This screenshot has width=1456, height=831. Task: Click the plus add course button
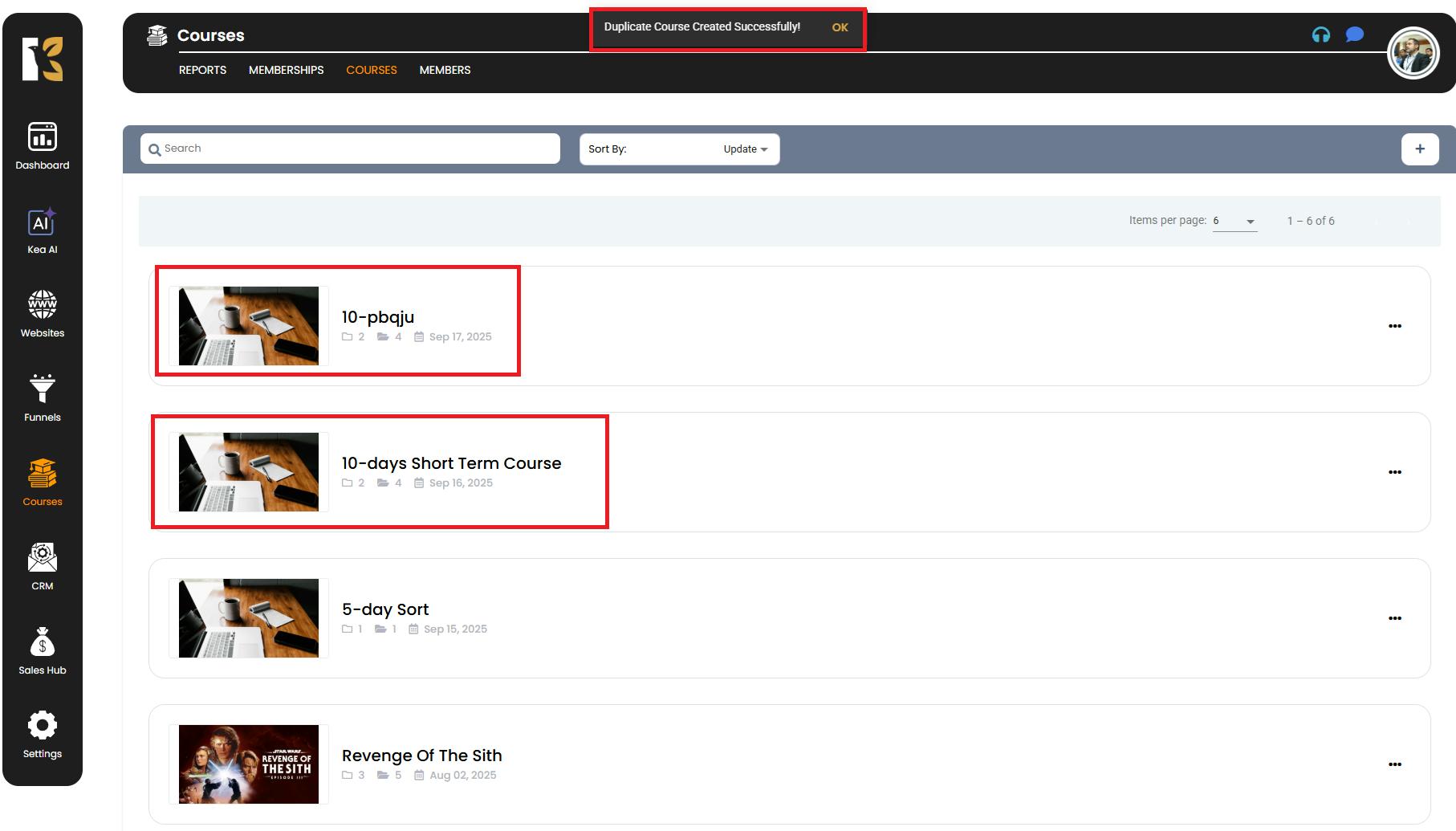[x=1419, y=149]
